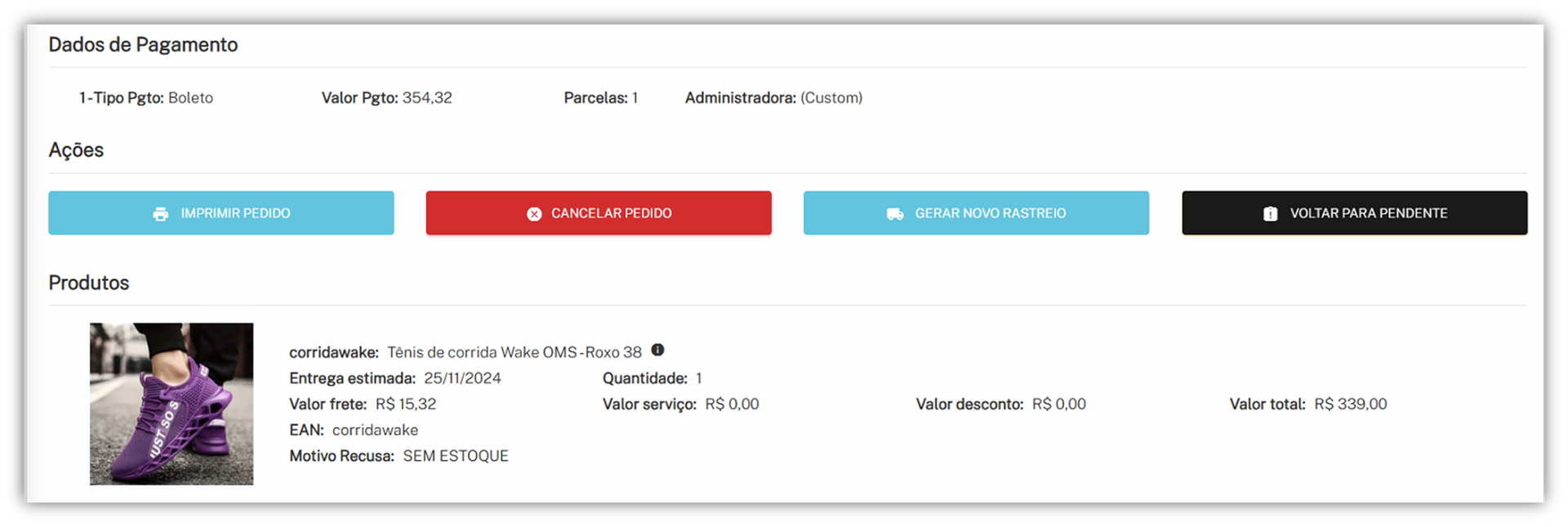Click the Motivo Recusa SEM ESTOQUE text
Image resolution: width=1568 pixels, height=527 pixels.
tap(456, 456)
